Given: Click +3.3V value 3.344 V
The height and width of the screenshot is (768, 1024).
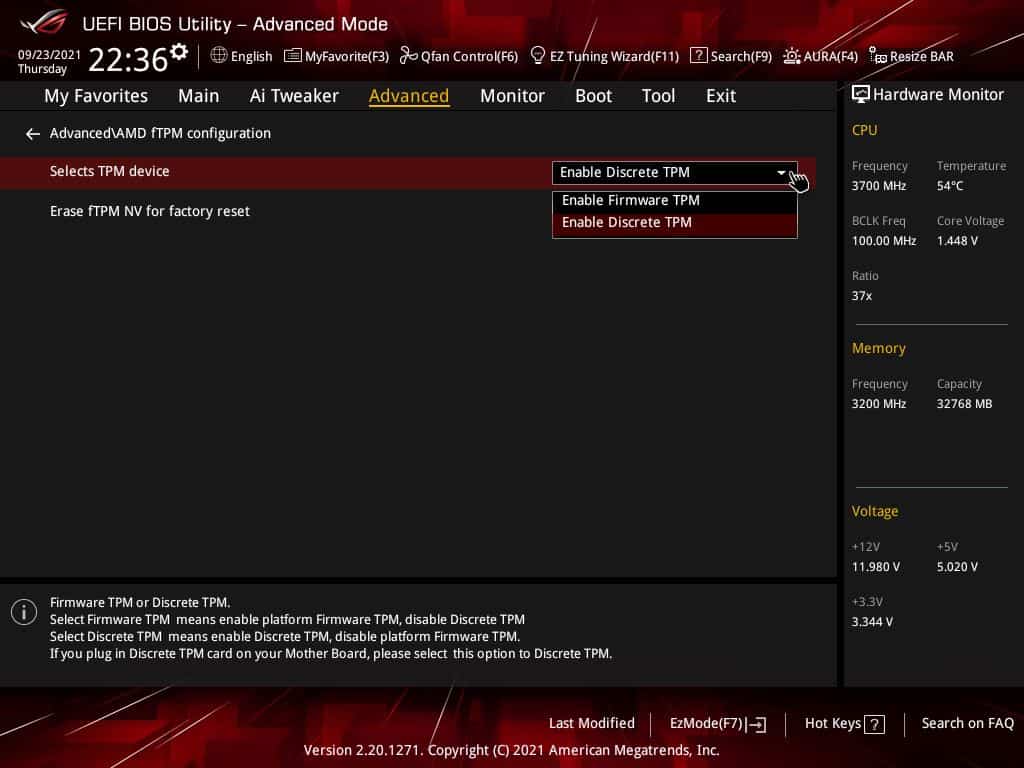Looking at the screenshot, I should pos(872,622).
